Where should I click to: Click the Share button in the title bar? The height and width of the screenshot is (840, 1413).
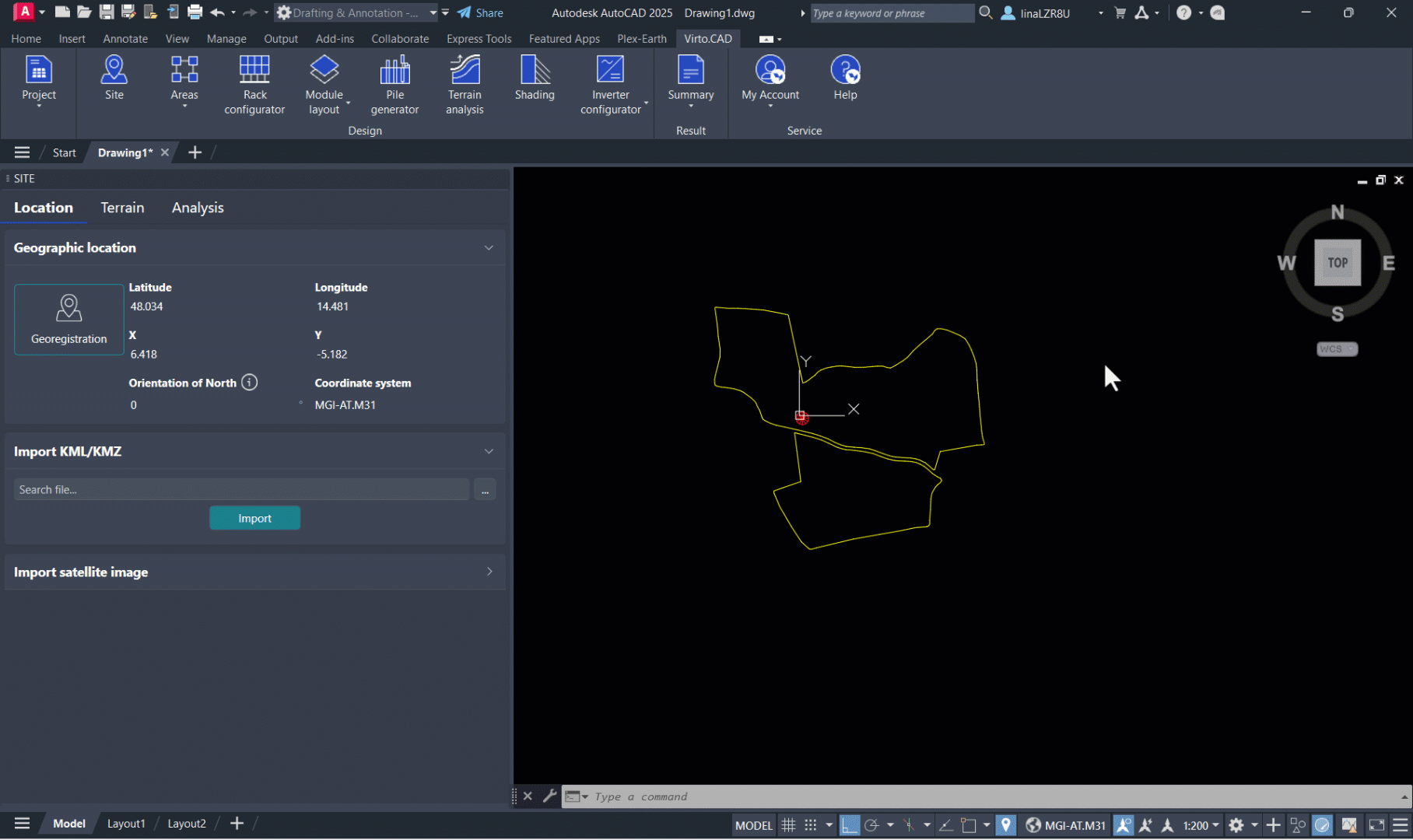(480, 12)
